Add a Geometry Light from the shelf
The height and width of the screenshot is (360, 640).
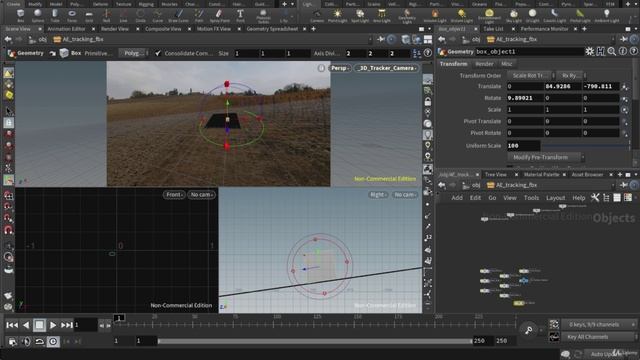click(407, 16)
